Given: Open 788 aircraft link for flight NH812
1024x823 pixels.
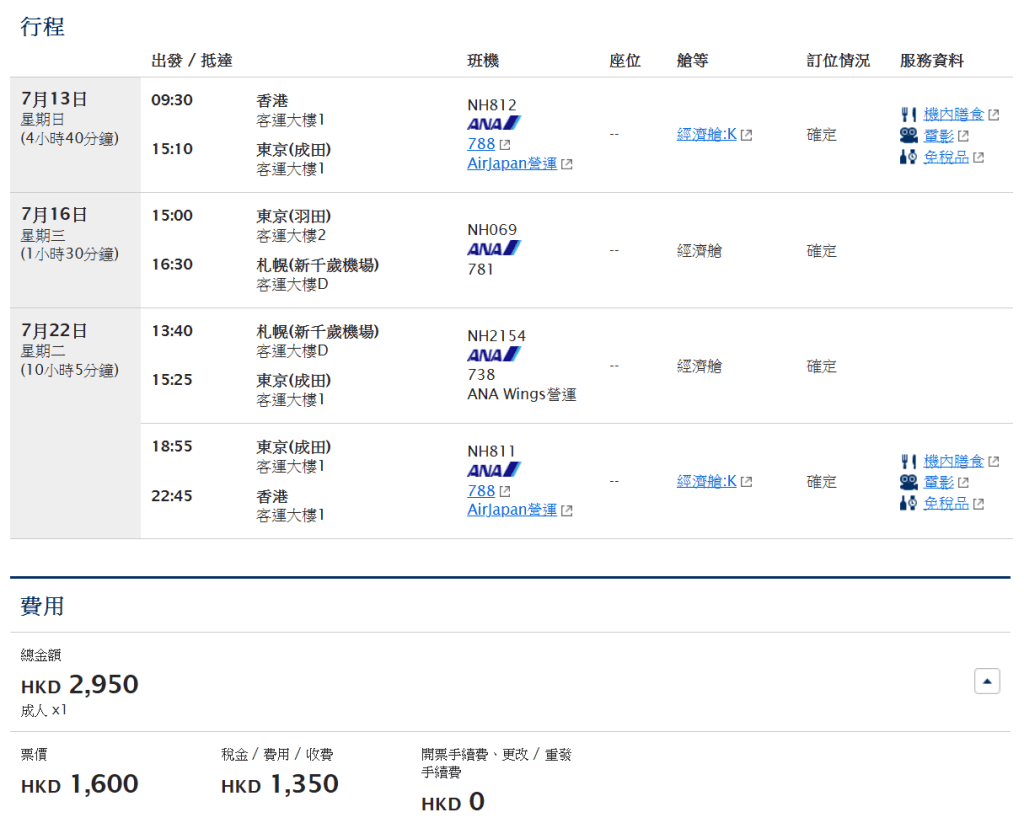Looking at the screenshot, I should [481, 144].
